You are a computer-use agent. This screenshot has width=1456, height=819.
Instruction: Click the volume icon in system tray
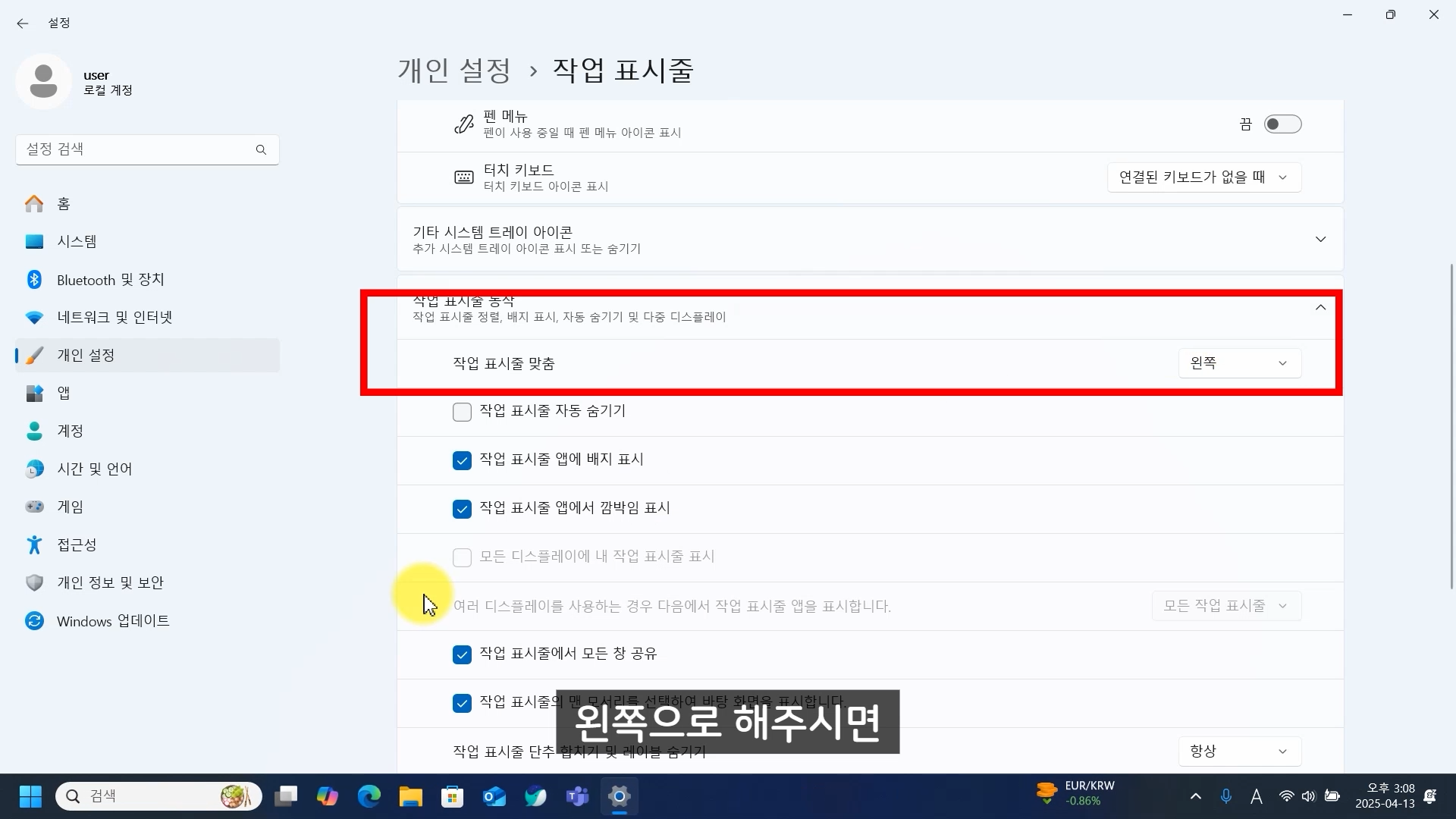coord(1308,796)
